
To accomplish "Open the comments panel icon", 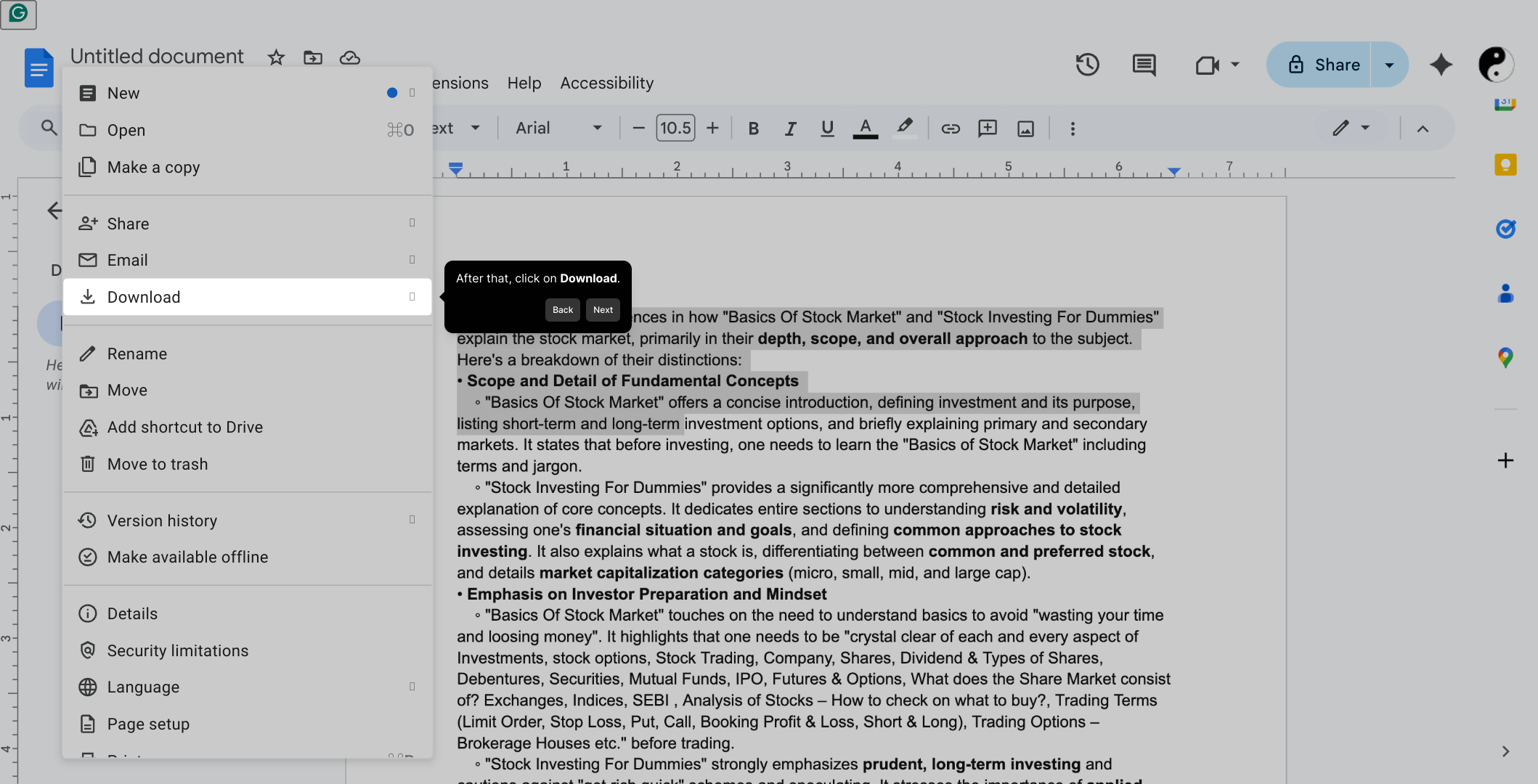I will 1144,65.
